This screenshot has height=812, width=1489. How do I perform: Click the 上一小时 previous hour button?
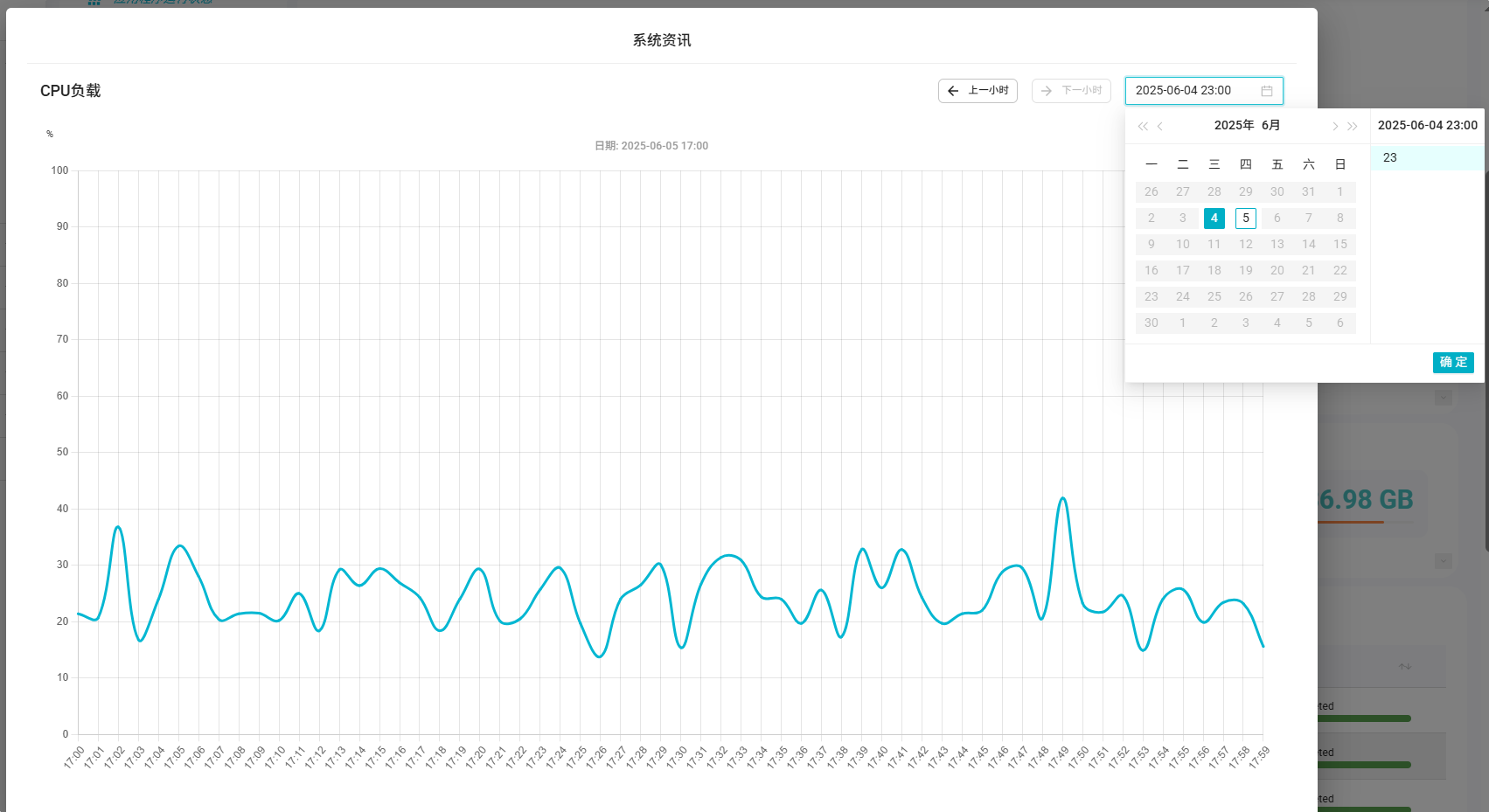point(978,91)
